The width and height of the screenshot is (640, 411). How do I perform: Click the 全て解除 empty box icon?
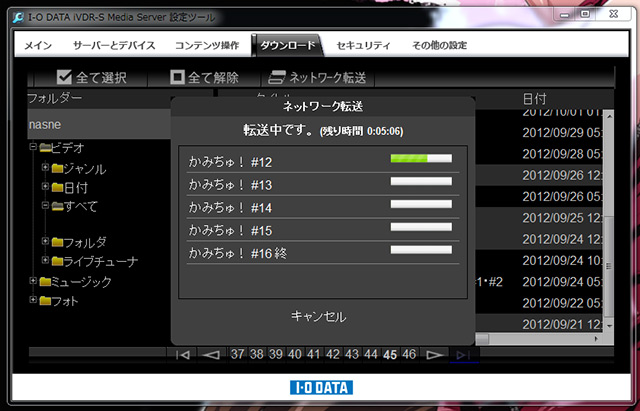click(x=177, y=77)
